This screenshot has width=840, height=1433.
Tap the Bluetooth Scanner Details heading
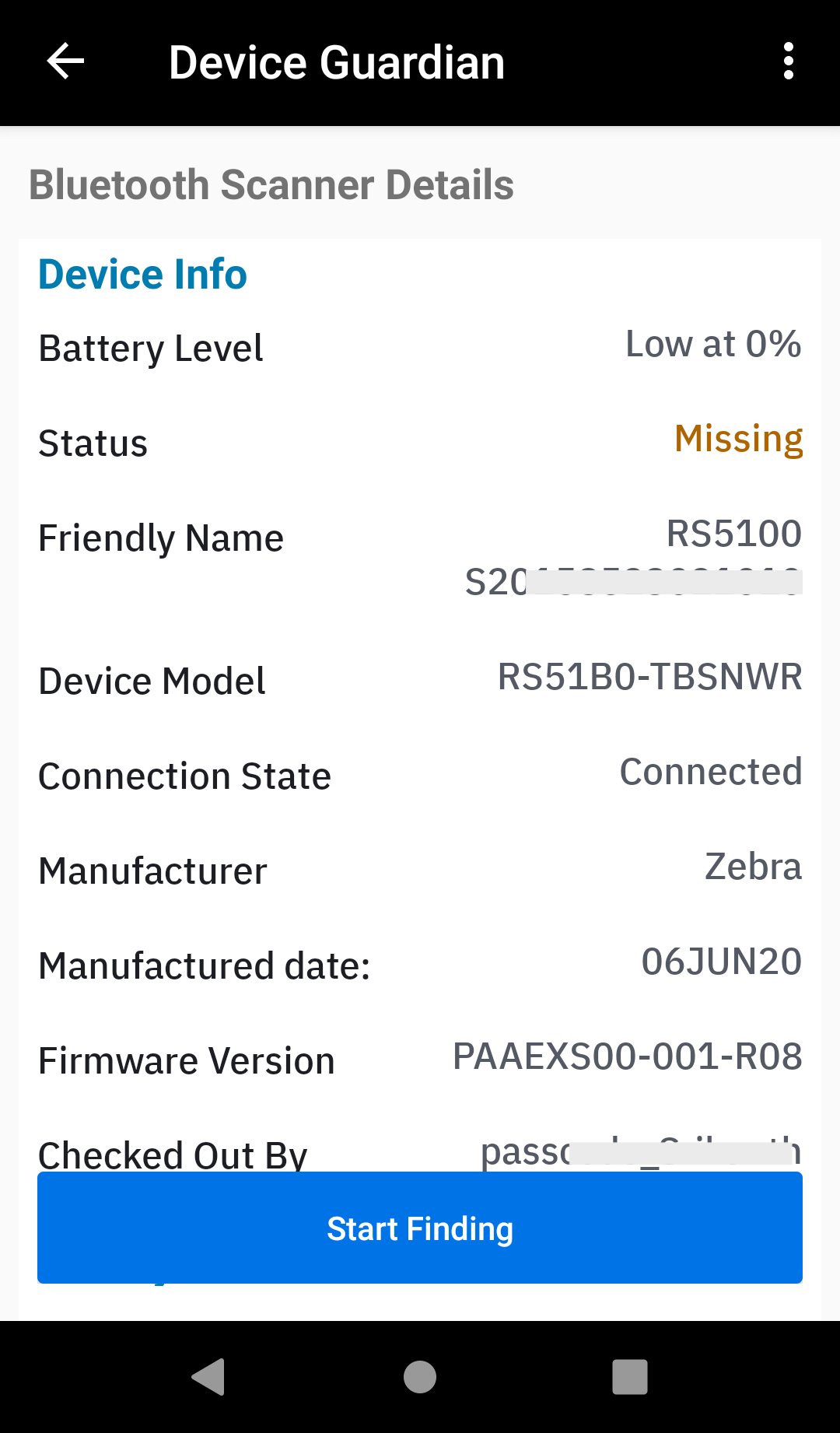[271, 185]
